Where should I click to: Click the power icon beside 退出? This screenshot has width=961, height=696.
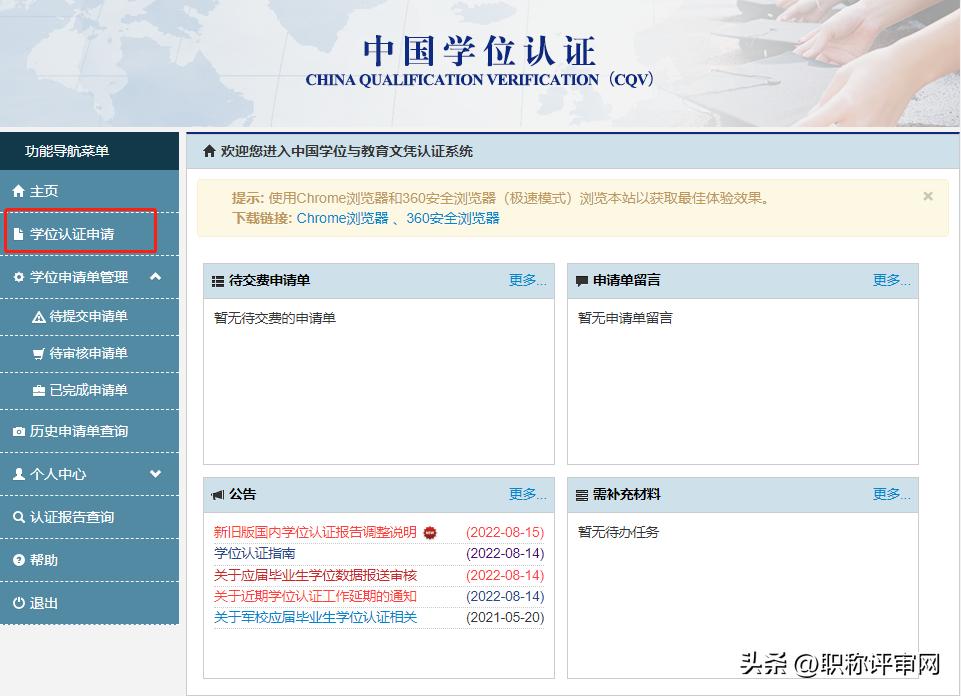[x=18, y=602]
